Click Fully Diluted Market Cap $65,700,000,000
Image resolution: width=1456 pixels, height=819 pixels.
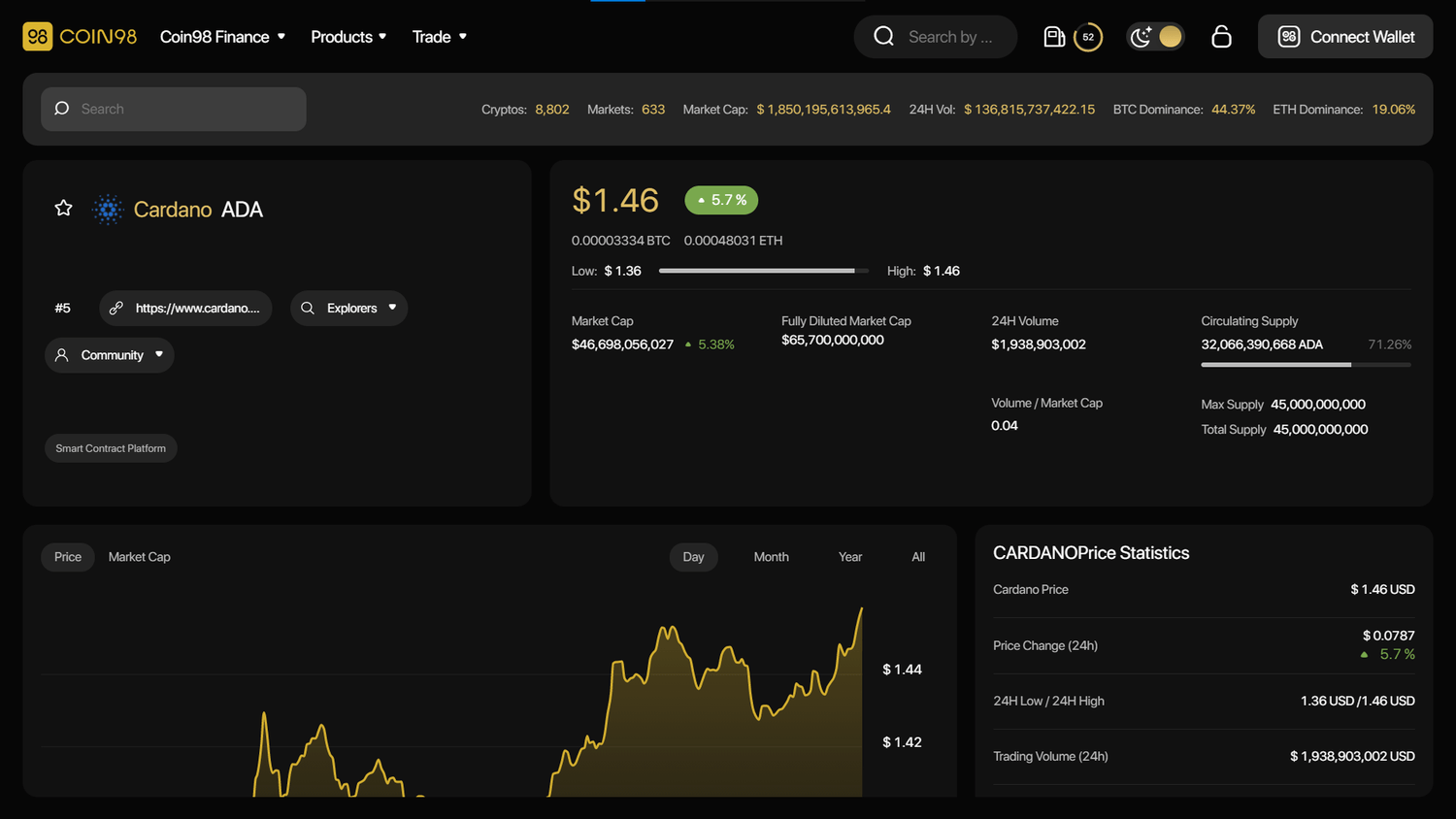[833, 340]
